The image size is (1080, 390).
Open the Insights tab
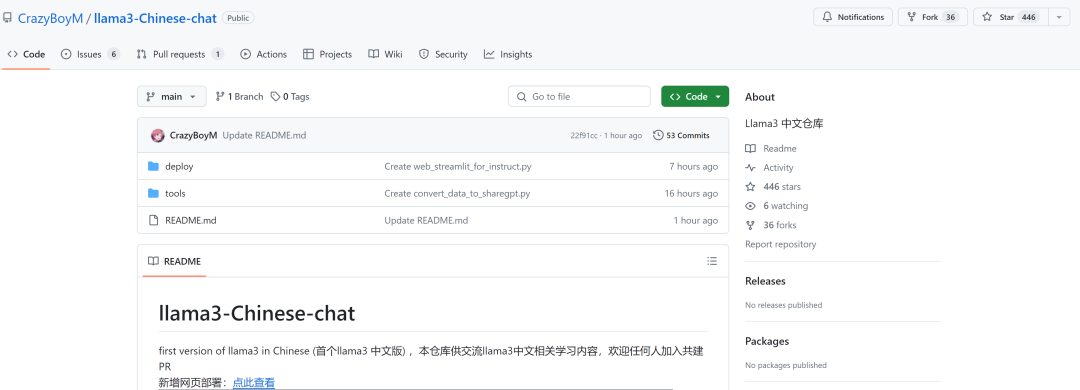(508, 54)
